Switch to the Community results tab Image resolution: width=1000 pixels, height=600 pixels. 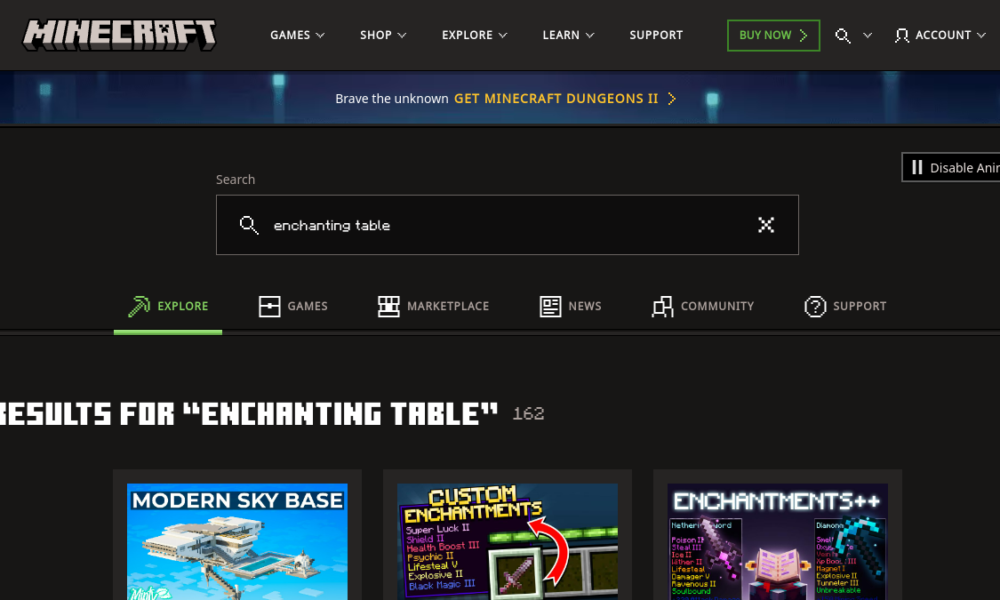703,306
